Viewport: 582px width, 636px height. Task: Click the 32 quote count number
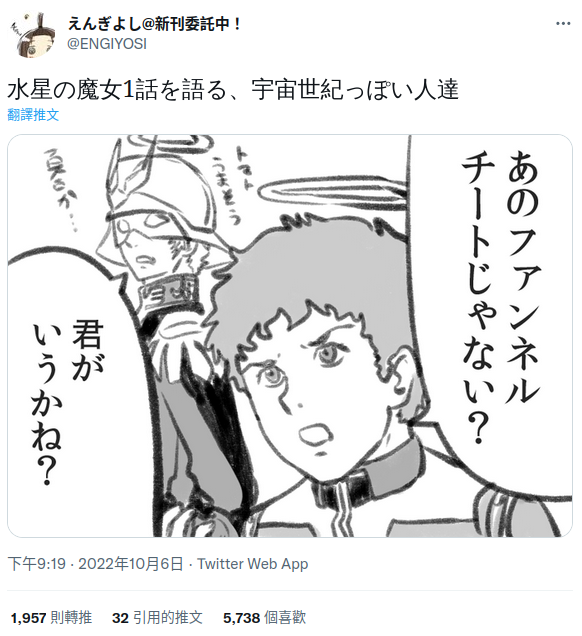click(120, 618)
